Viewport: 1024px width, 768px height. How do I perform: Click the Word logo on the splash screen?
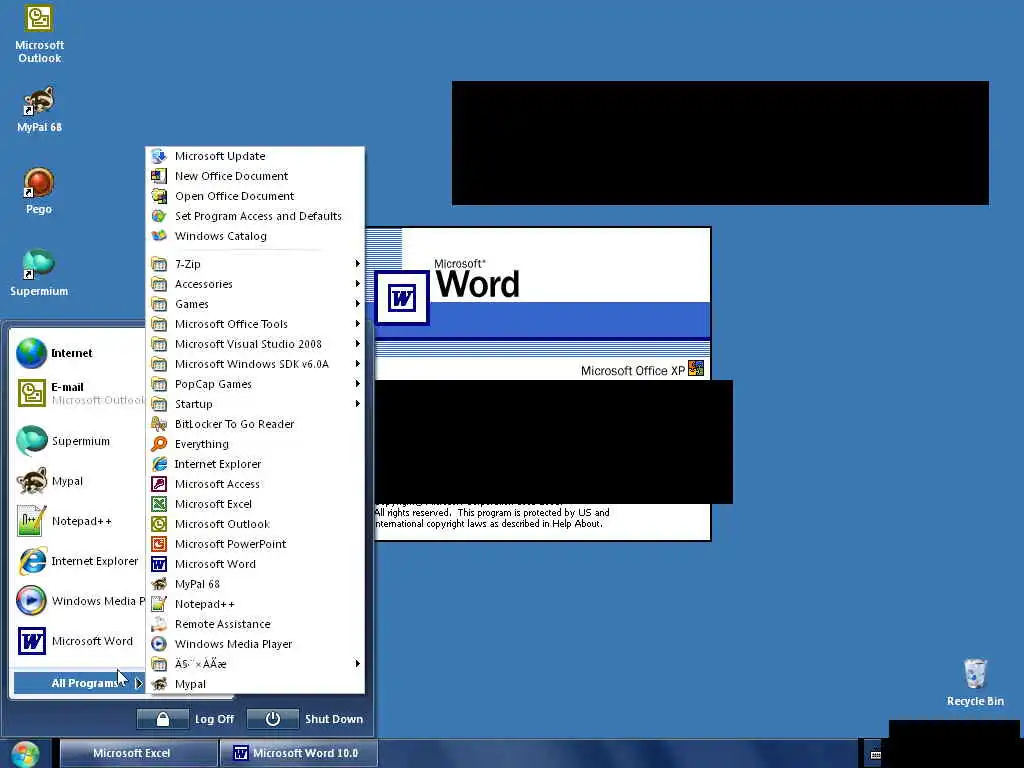pyautogui.click(x=402, y=298)
